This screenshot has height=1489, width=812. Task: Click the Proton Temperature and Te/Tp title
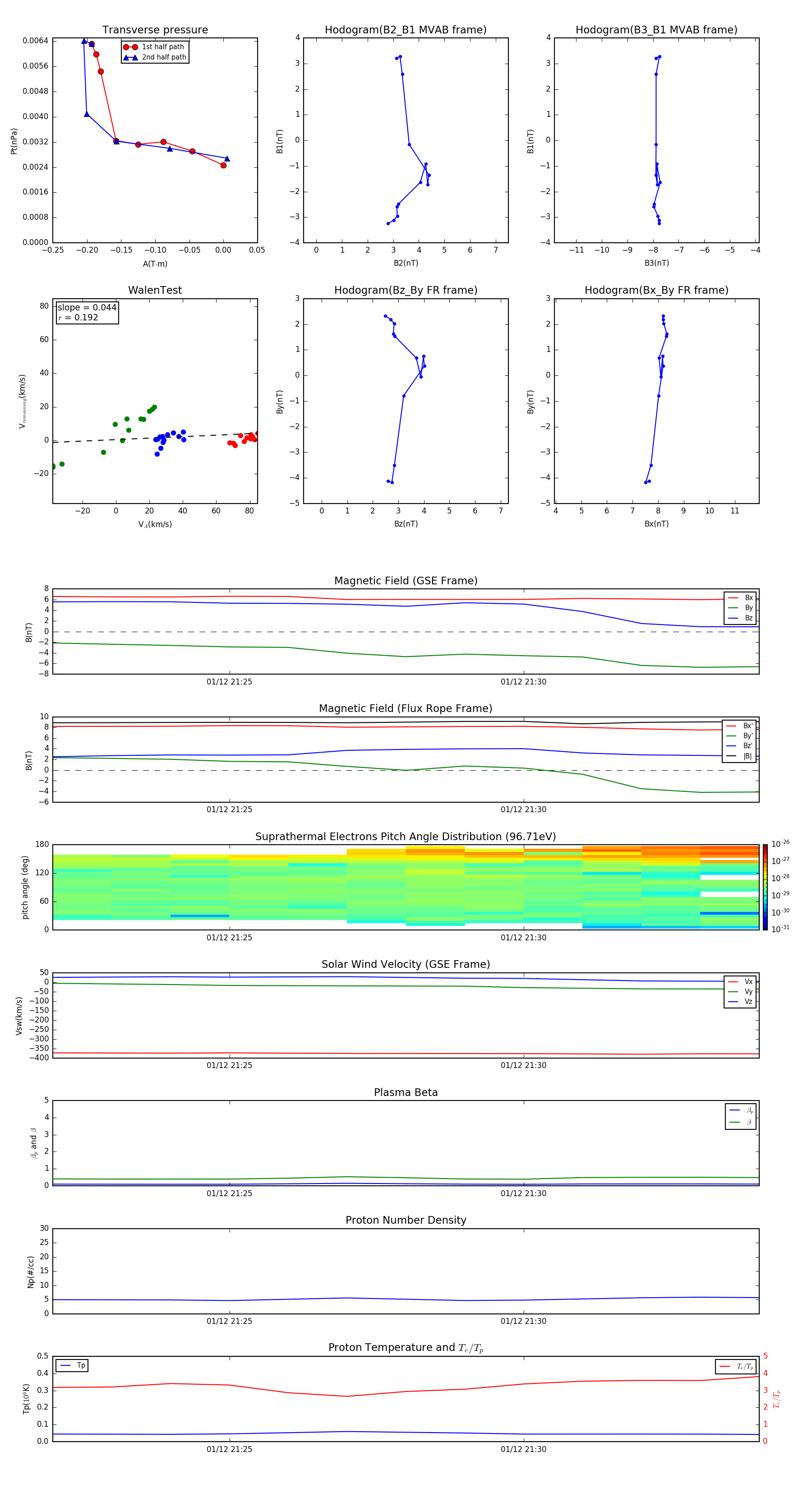click(x=406, y=1348)
